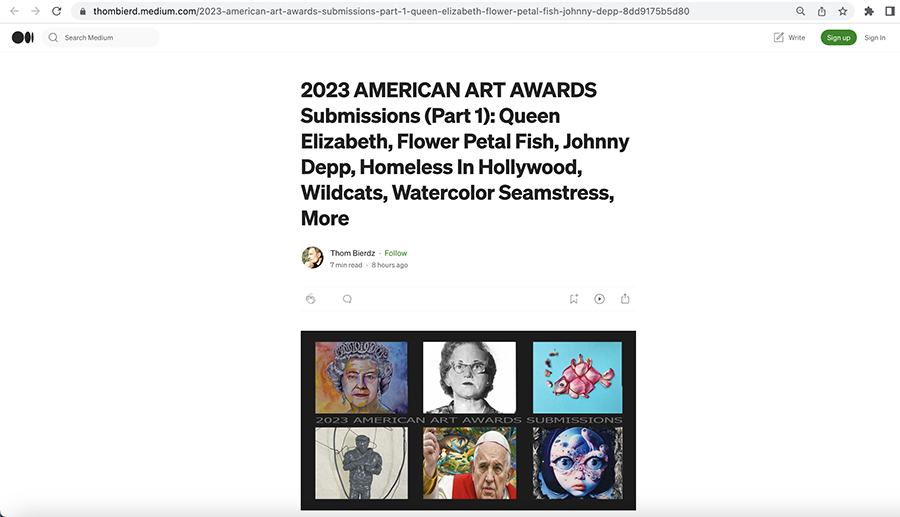Click the browser back arrow

[14, 11]
